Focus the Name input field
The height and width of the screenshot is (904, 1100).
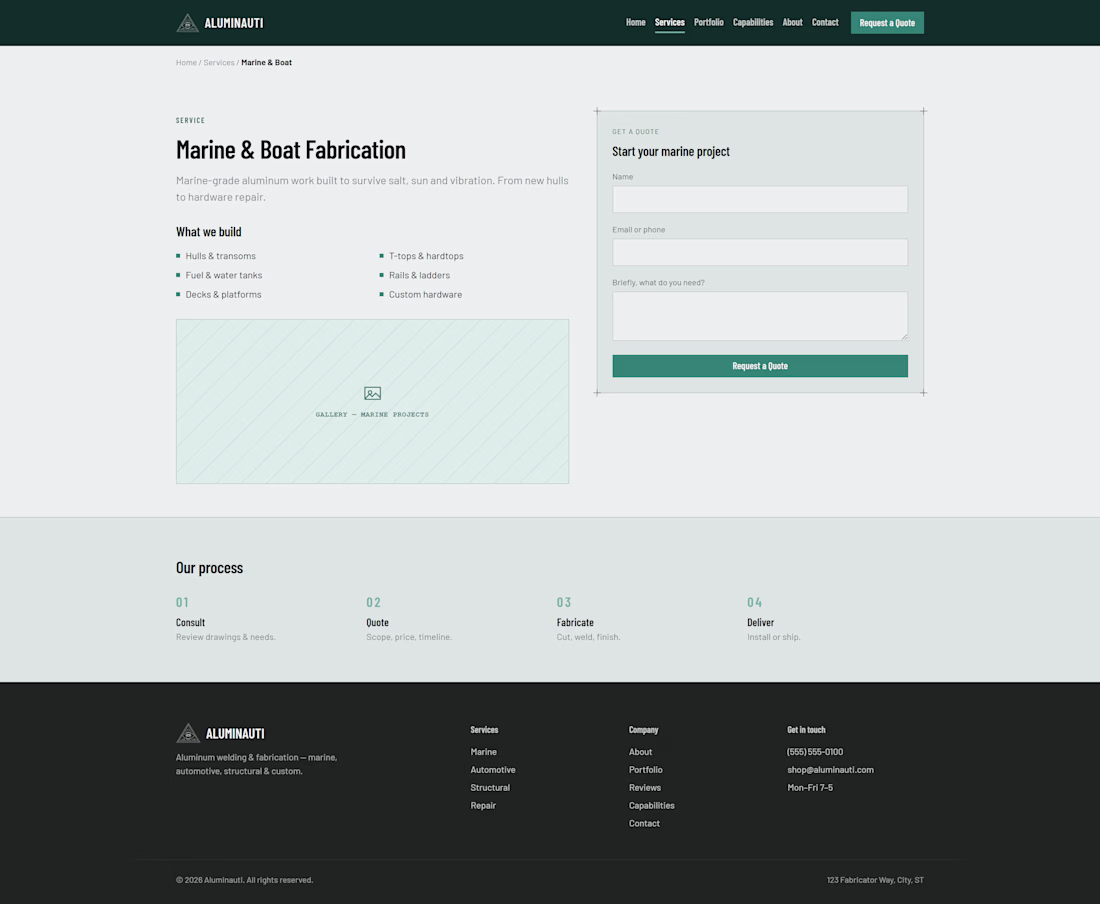pos(760,199)
